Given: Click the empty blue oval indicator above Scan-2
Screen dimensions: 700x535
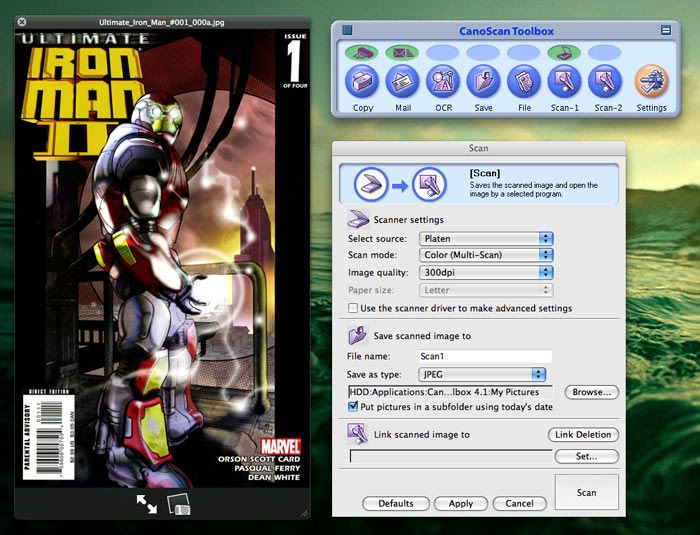Looking at the screenshot, I should point(605,53).
